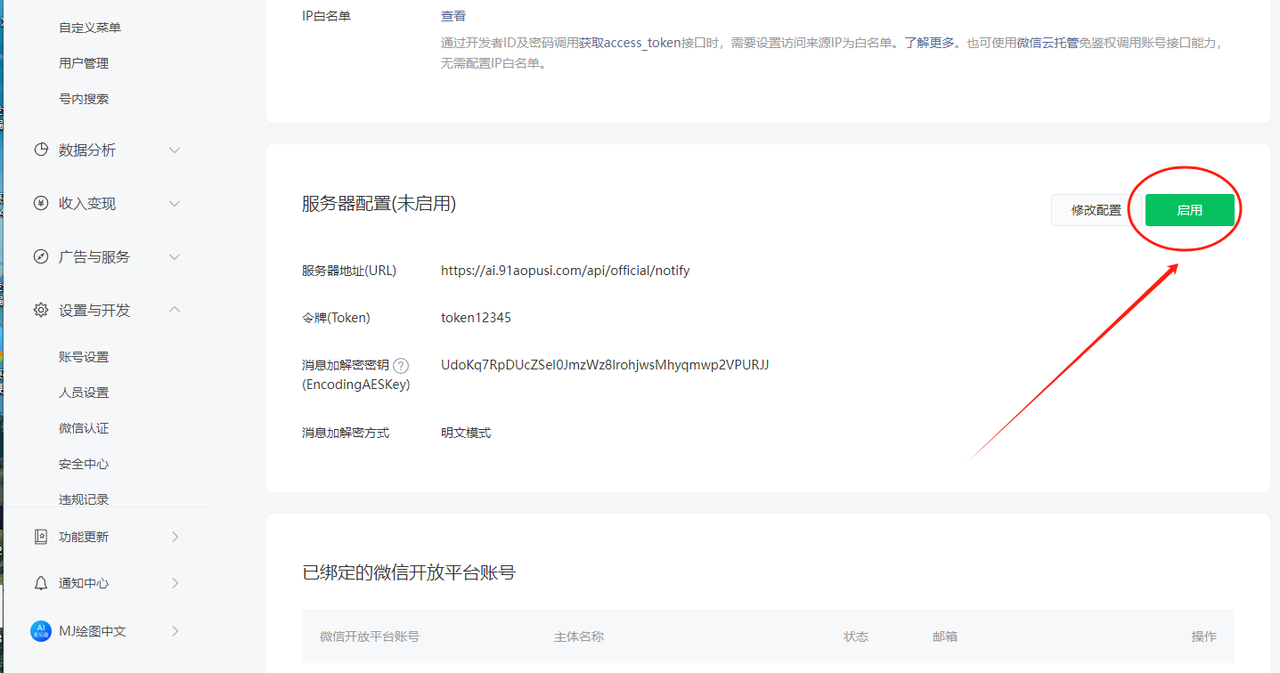Click the 设置与开发 menu label
The width and height of the screenshot is (1280, 673).
pyautogui.click(x=94, y=310)
